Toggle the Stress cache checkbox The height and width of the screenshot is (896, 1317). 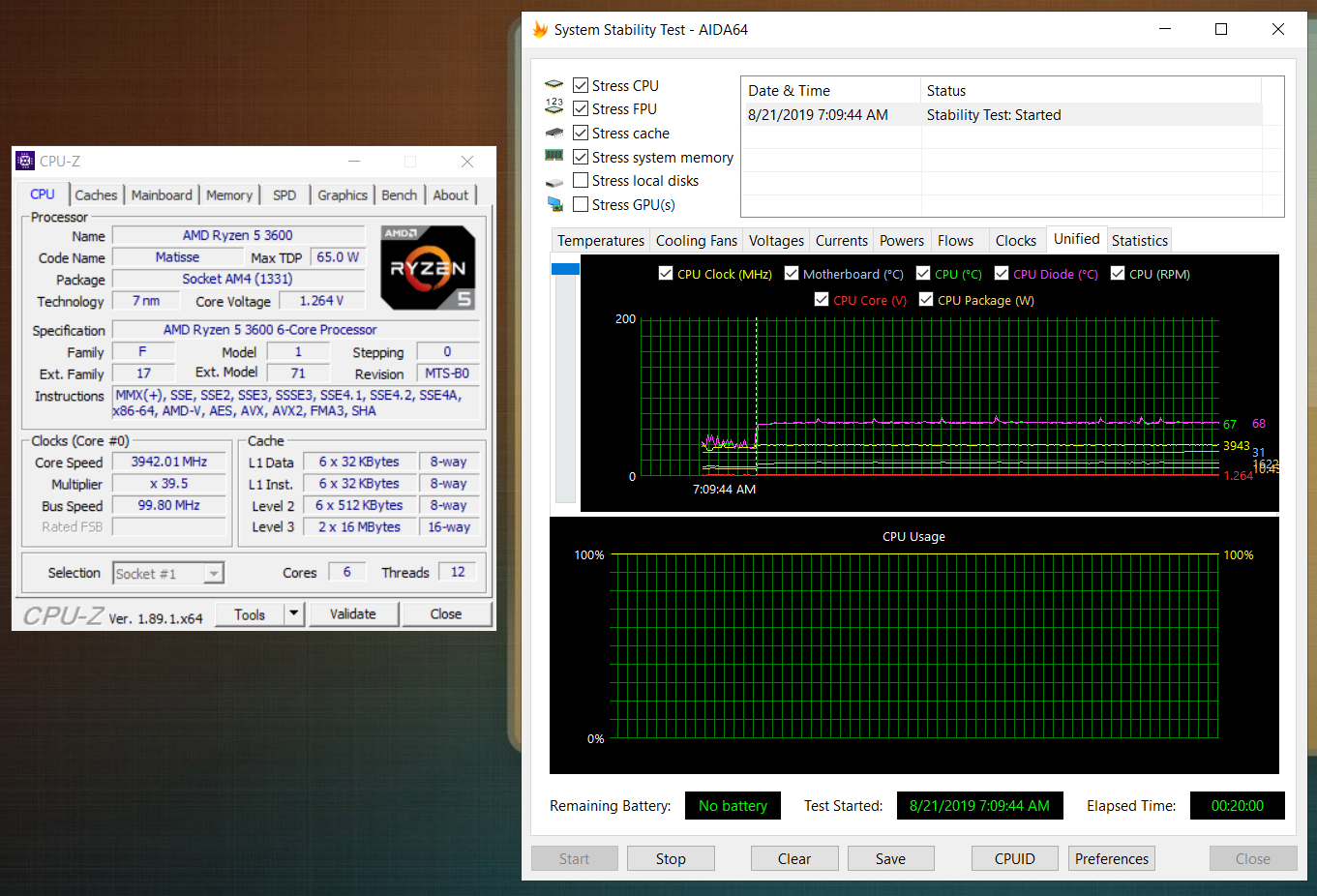click(581, 133)
